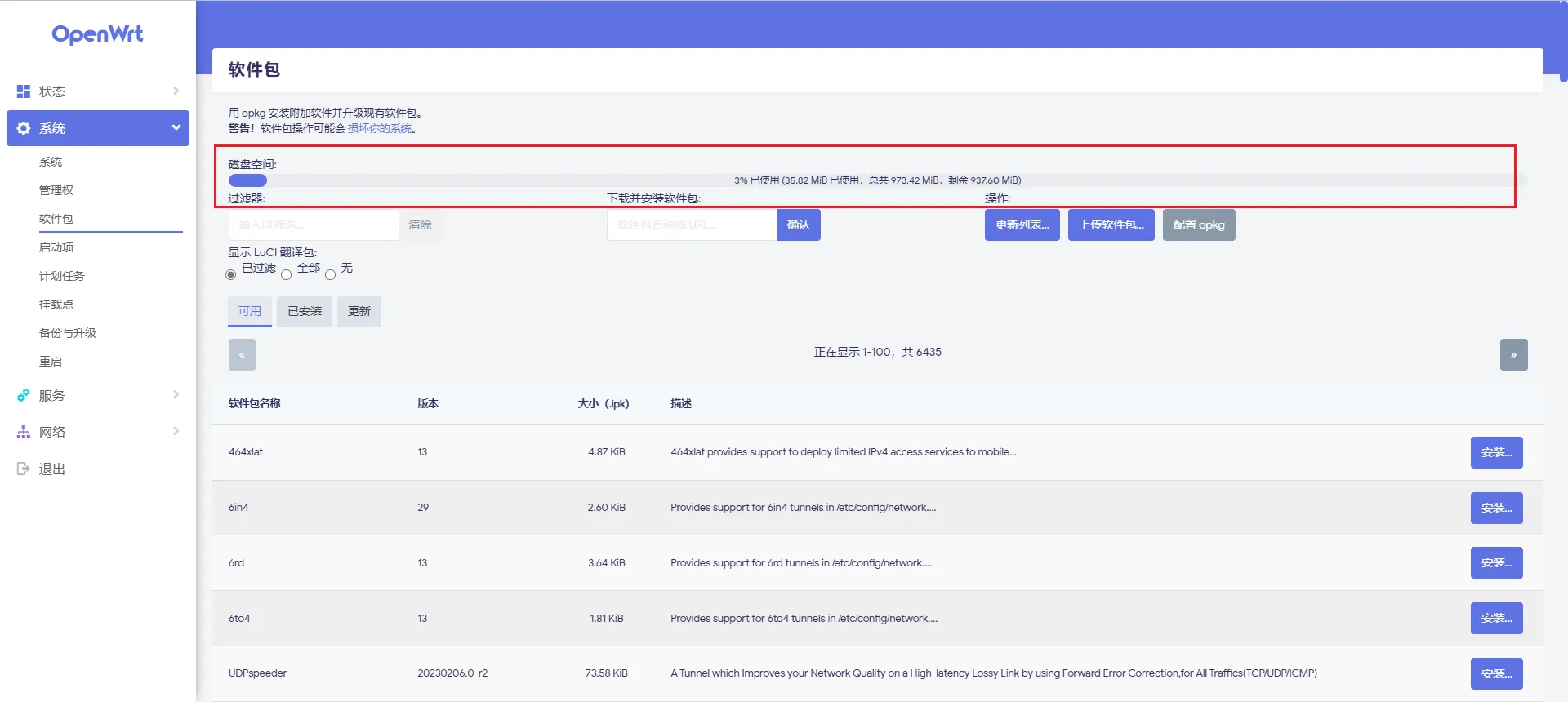Viewport: 1568px width, 702px height.
Task: Open the 重启 submenu item
Action: (51, 362)
